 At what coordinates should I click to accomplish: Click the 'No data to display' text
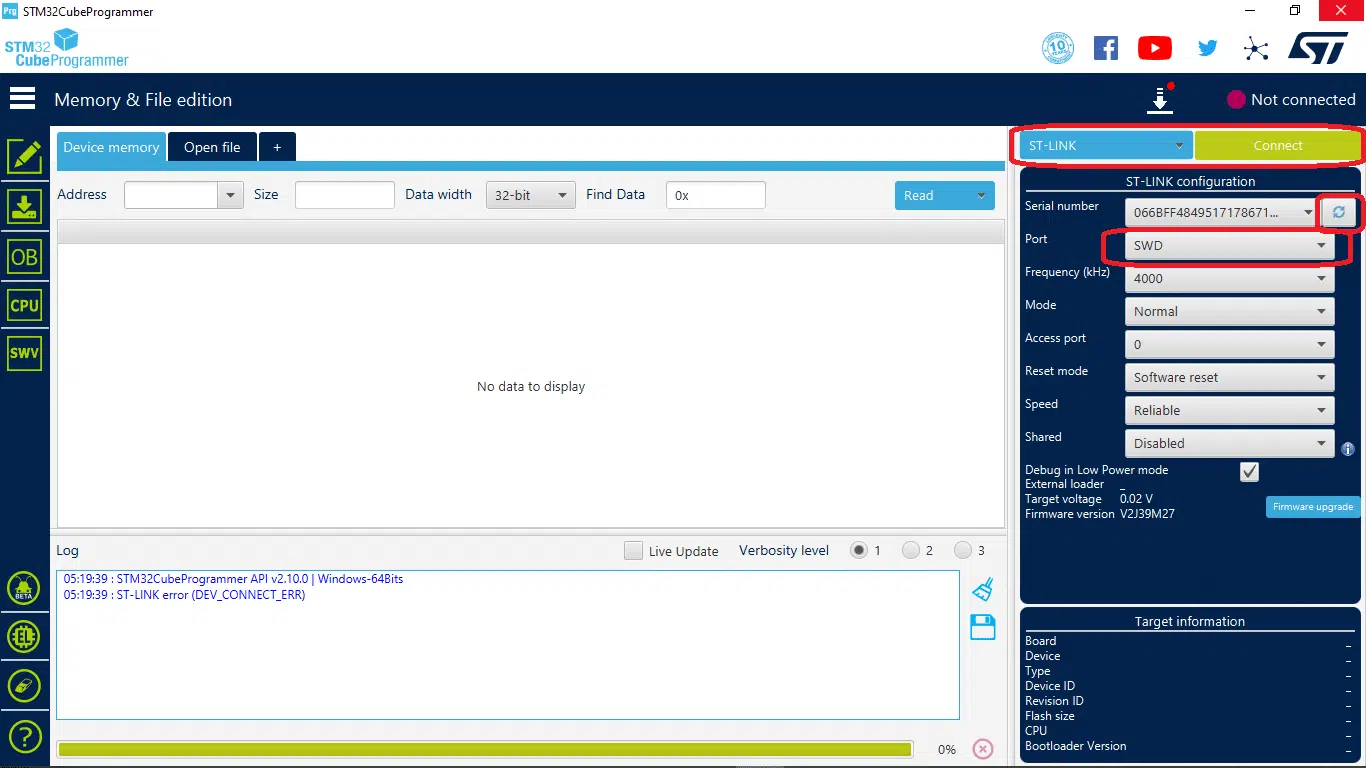pos(531,387)
